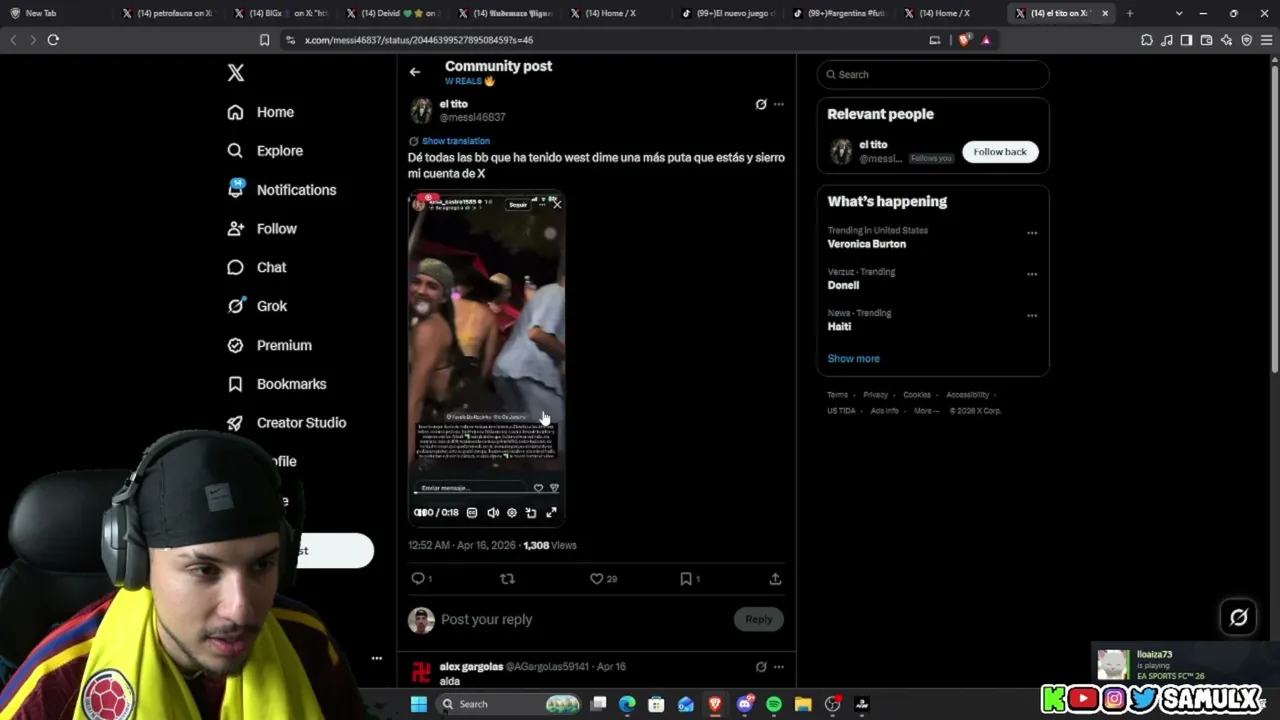Go back using the Community post arrow
Viewport: 1280px width, 720px height.
[x=415, y=72]
